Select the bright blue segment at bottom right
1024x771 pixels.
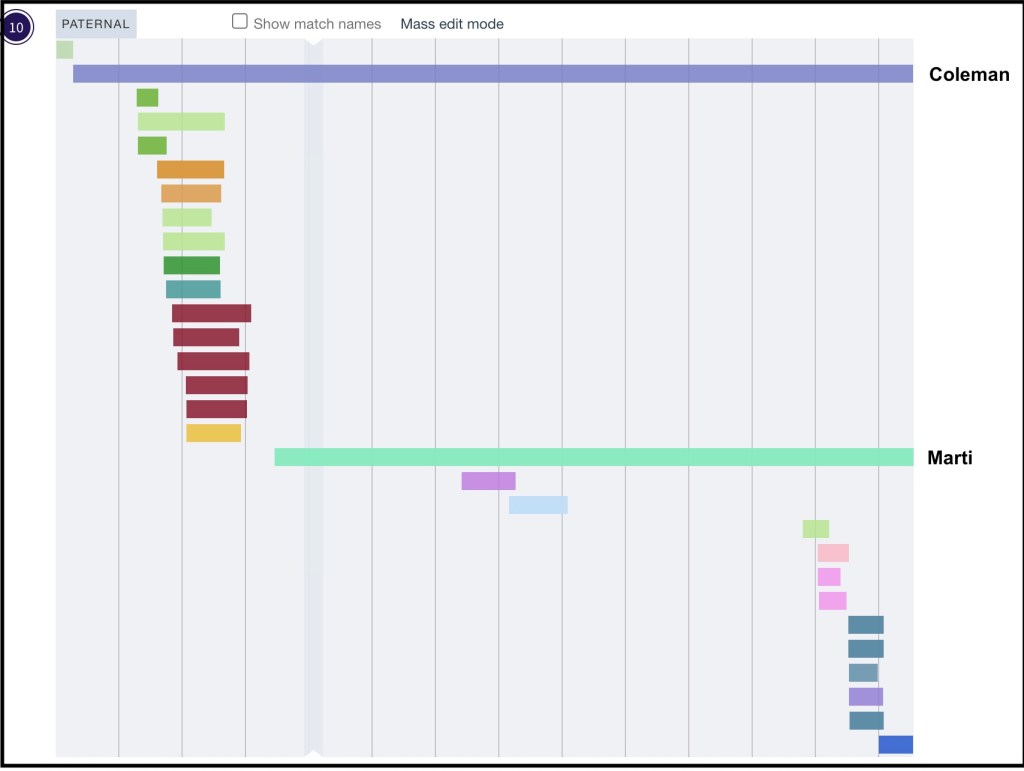(895, 745)
